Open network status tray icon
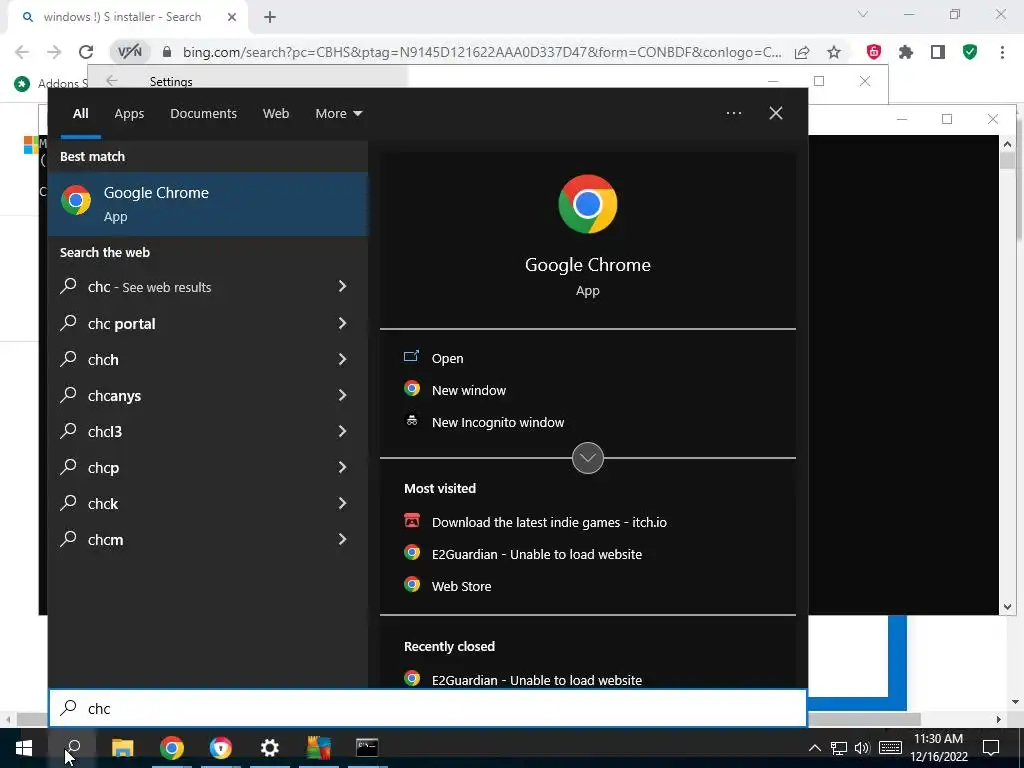This screenshot has width=1024, height=768. tap(839, 748)
